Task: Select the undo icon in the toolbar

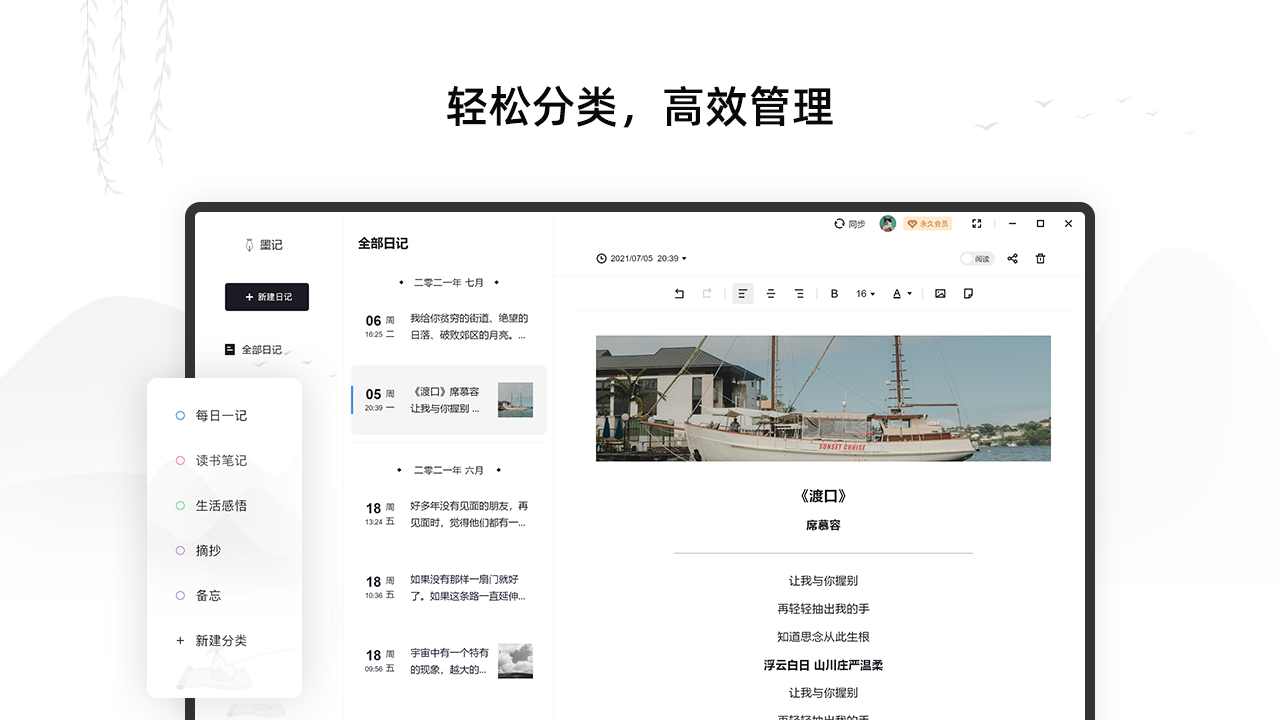Action: (679, 293)
